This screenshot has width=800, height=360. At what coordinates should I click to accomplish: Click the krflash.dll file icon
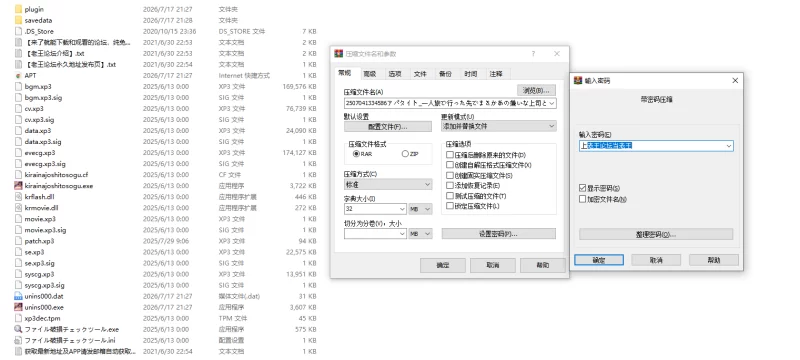[x=18, y=197]
